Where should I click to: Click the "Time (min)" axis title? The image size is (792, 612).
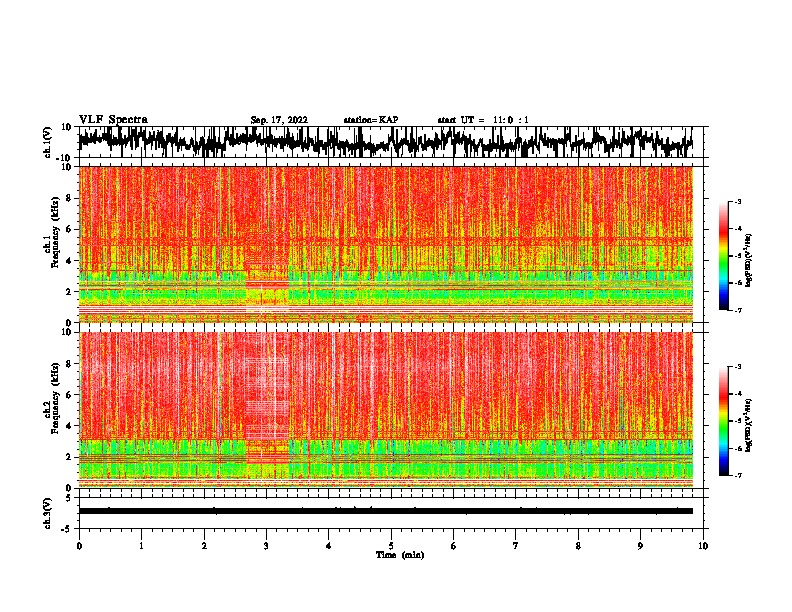(400, 555)
